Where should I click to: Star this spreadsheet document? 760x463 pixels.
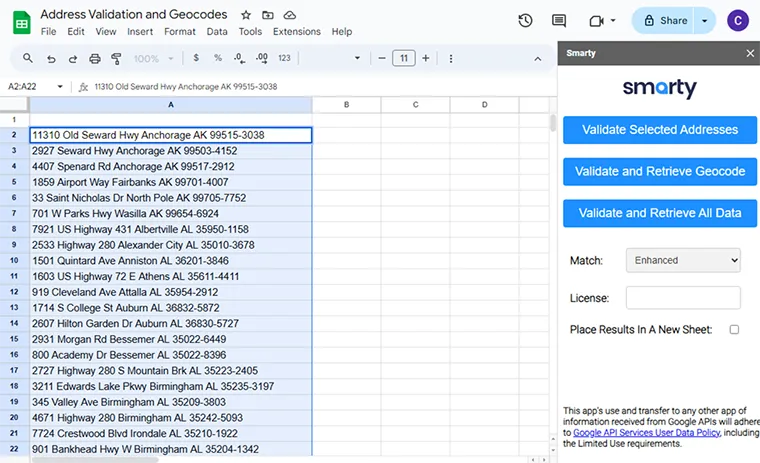coord(246,15)
